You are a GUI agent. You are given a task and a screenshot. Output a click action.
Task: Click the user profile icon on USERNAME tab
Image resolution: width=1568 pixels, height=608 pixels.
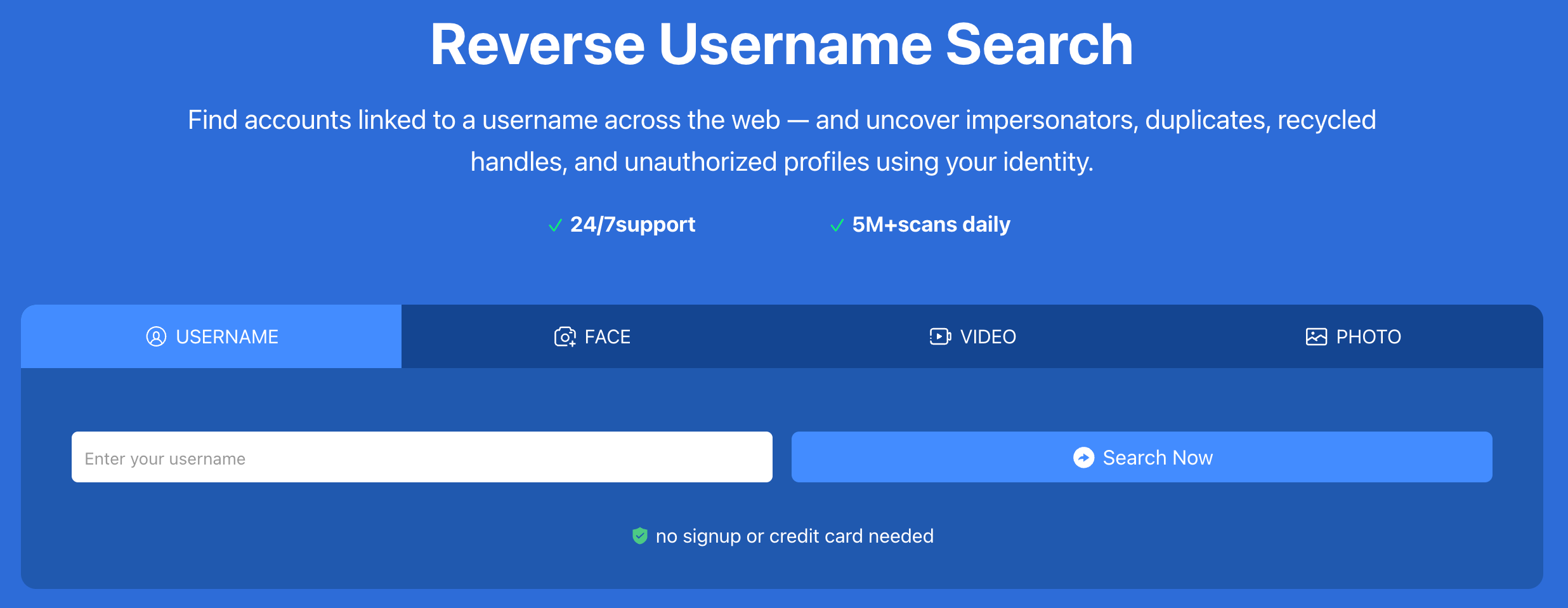(156, 336)
